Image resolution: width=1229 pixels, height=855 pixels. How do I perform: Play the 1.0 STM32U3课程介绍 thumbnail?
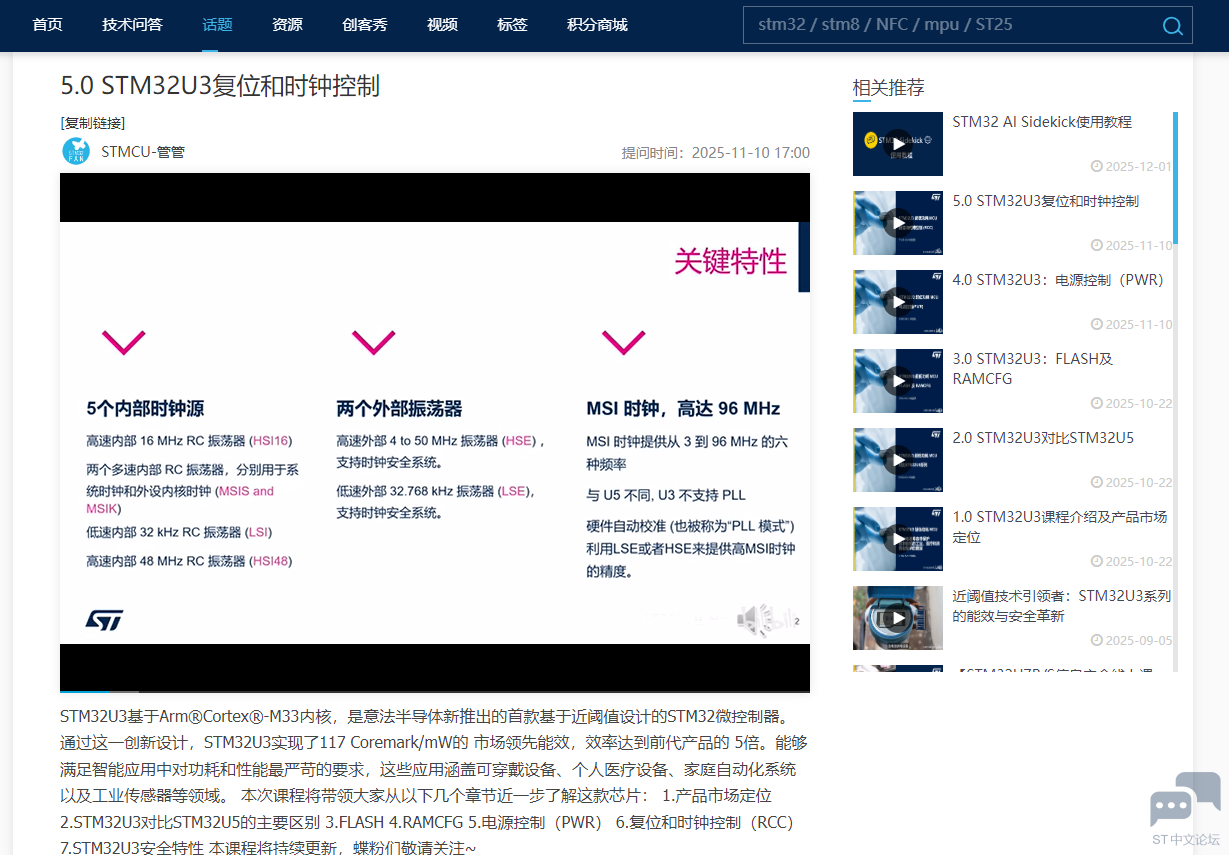898,539
